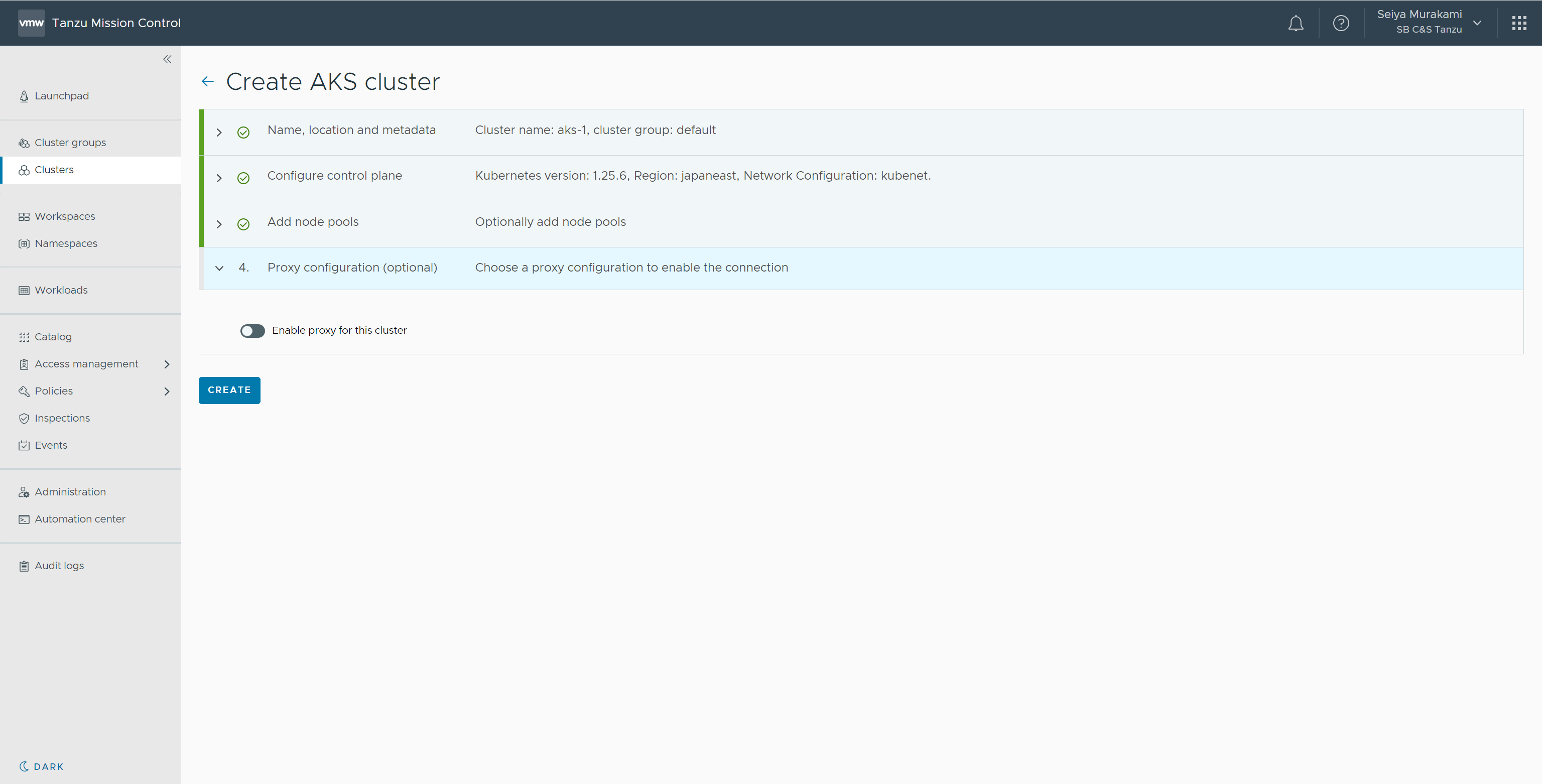1542x784 pixels.
Task: Click the notifications bell icon
Action: (x=1296, y=24)
